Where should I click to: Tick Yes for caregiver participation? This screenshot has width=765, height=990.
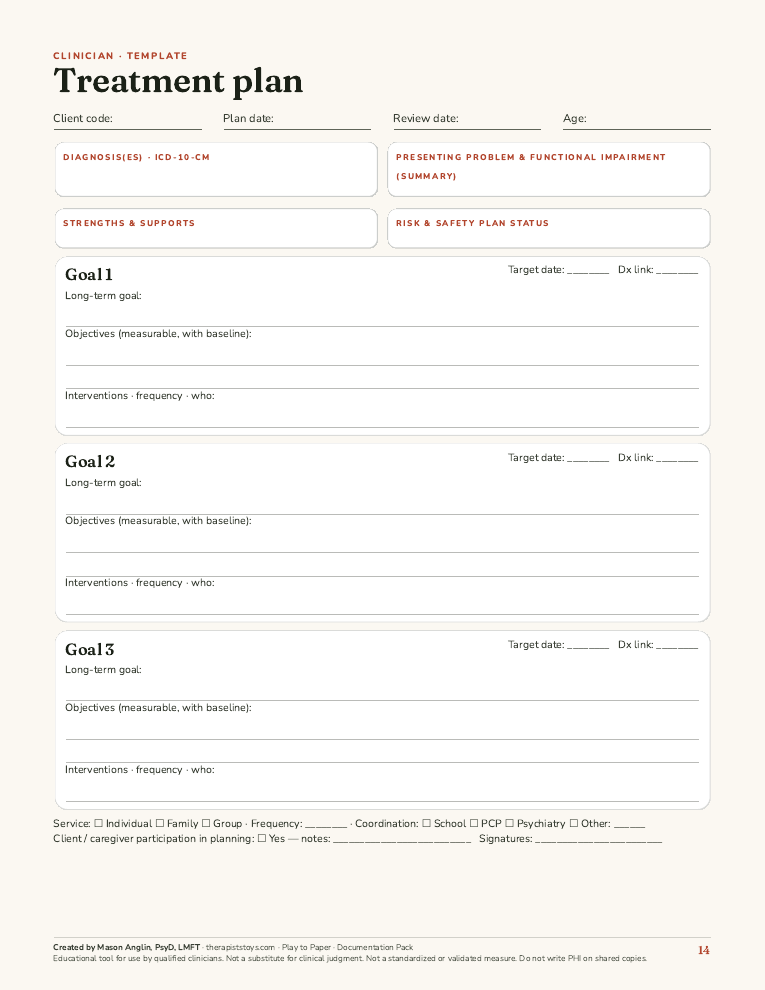coord(262,838)
